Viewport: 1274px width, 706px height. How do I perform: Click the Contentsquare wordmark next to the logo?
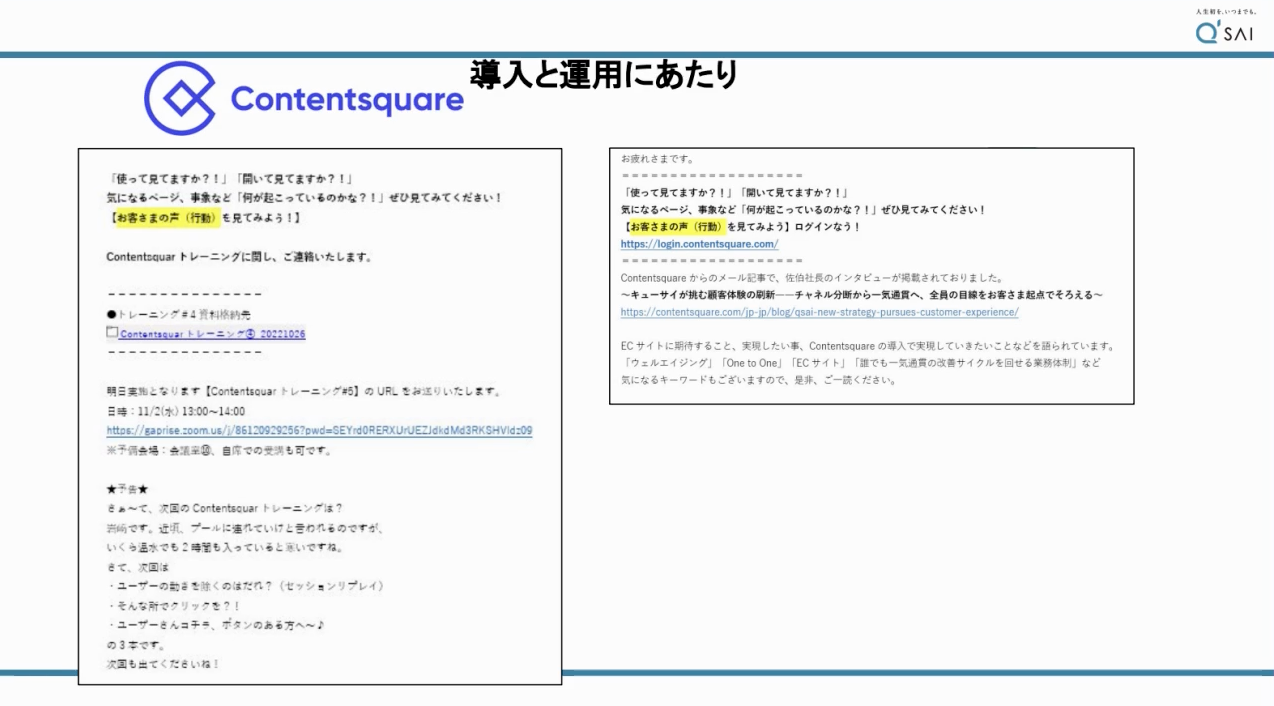point(344,100)
